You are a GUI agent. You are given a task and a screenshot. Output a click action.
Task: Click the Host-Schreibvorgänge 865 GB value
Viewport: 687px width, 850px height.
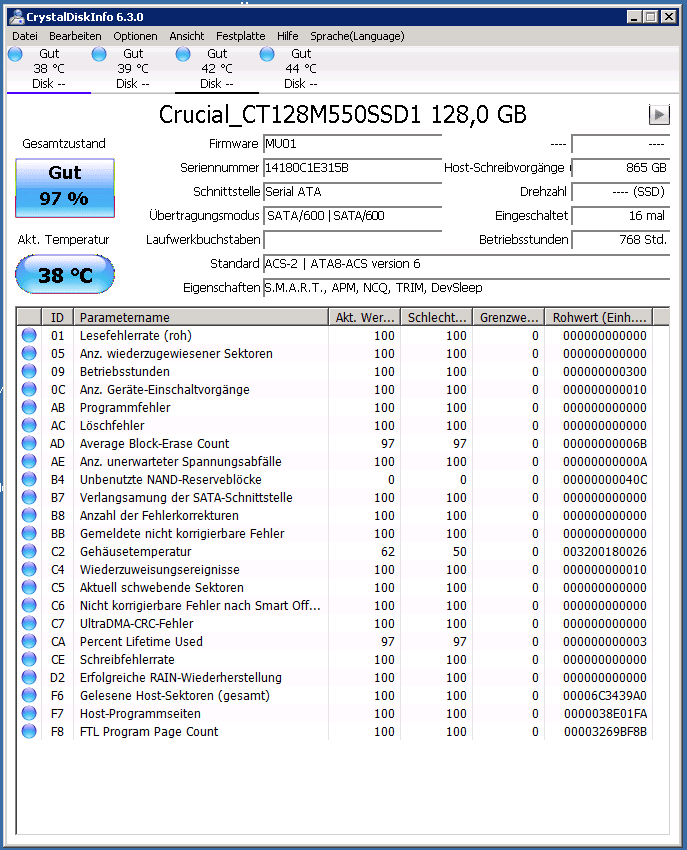tap(621, 168)
